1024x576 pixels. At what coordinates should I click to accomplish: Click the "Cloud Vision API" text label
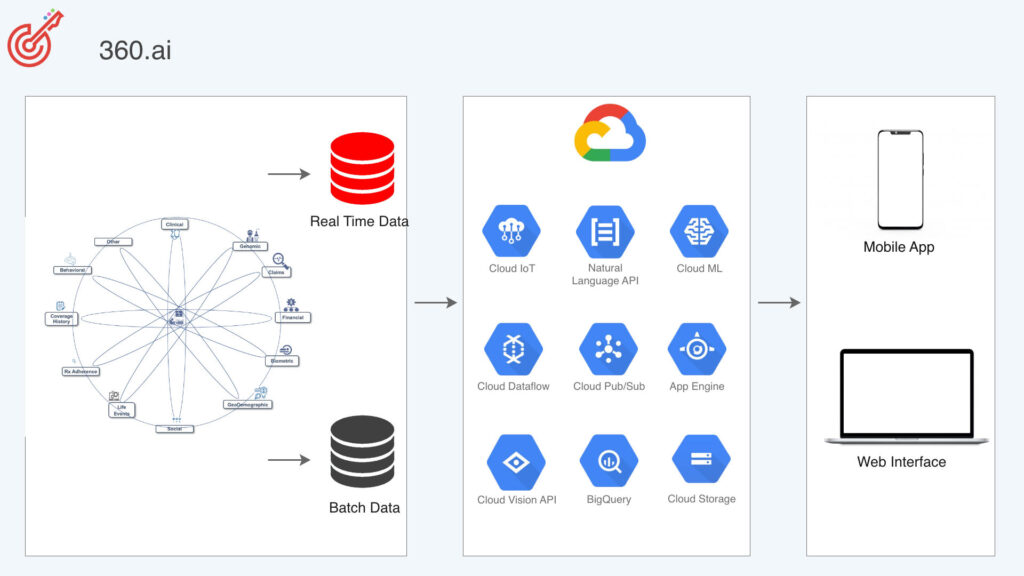[517, 500]
